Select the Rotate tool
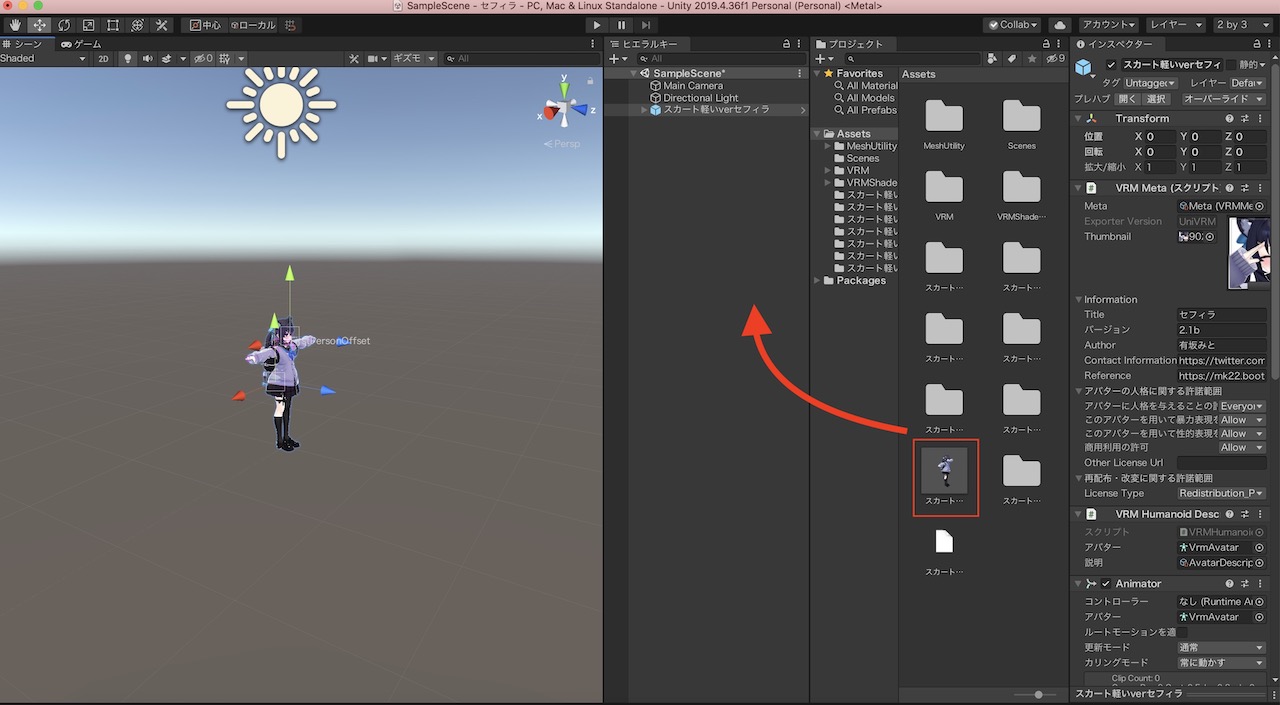The width and height of the screenshot is (1280, 705). 64,25
